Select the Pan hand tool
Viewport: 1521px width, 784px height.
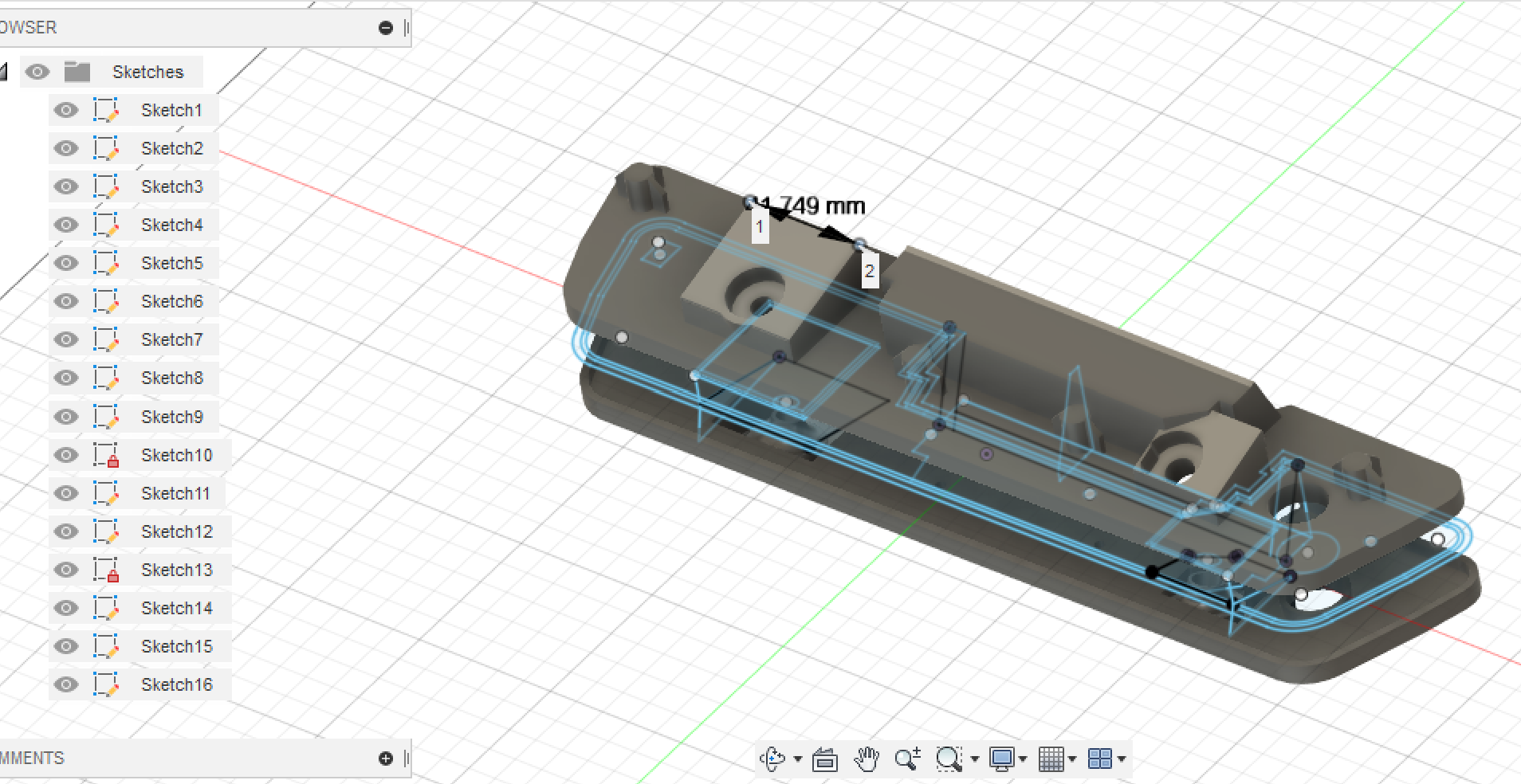(x=867, y=759)
